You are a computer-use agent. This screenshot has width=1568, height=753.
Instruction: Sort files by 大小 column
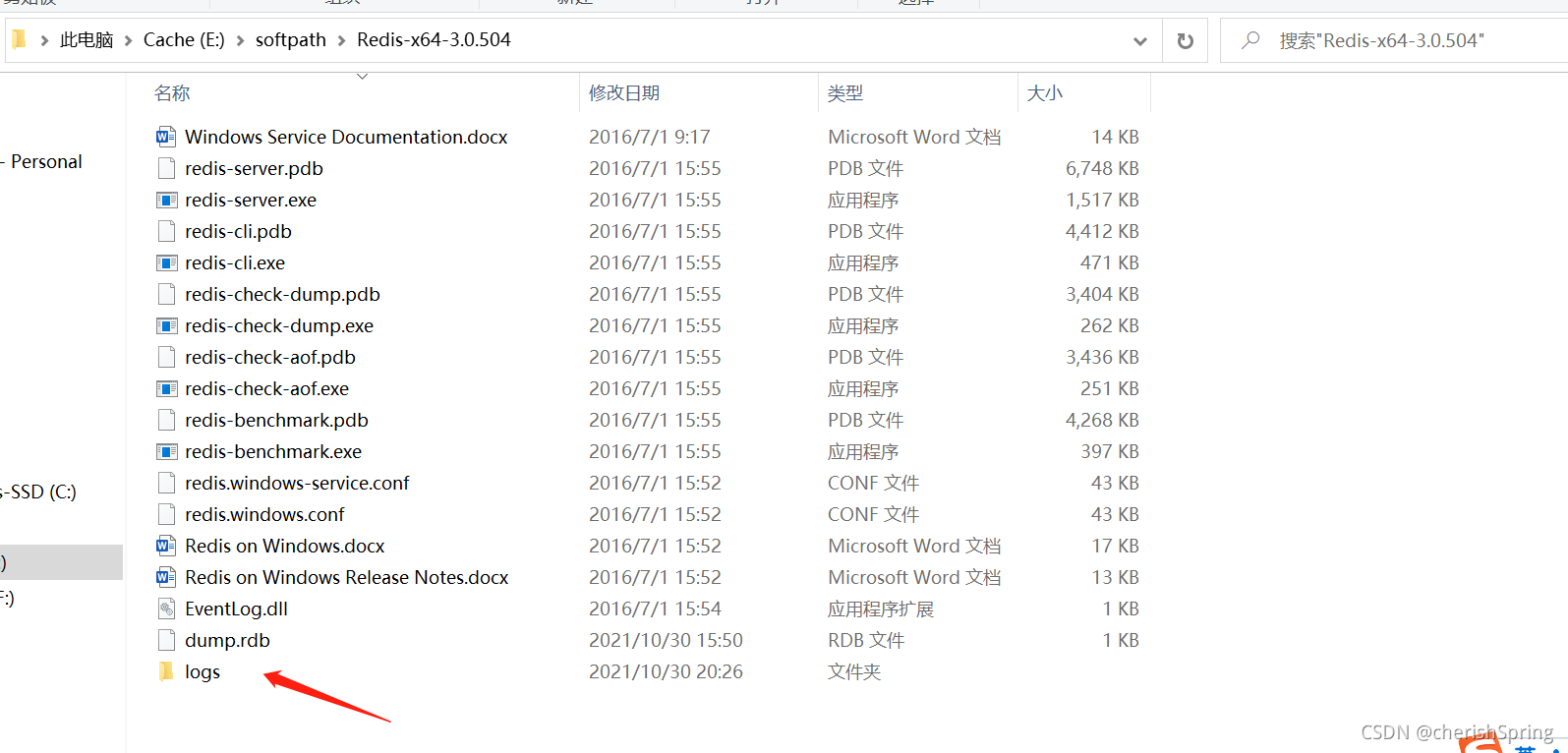(x=1045, y=93)
